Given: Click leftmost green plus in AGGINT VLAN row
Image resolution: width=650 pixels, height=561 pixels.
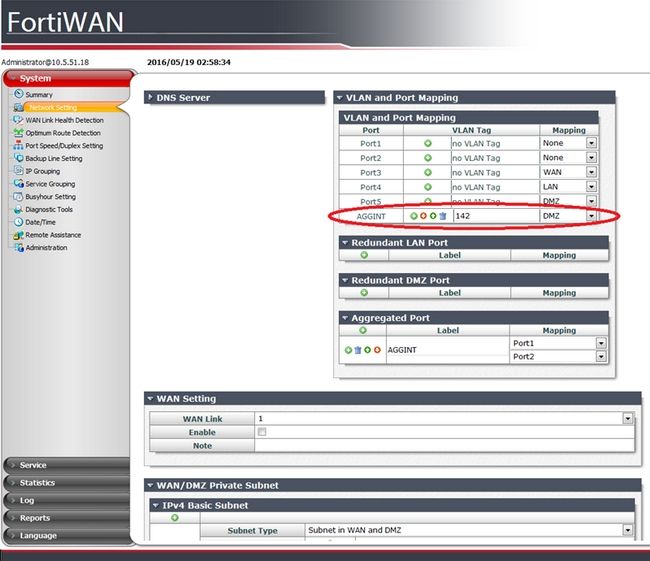Looking at the screenshot, I should coord(413,216).
